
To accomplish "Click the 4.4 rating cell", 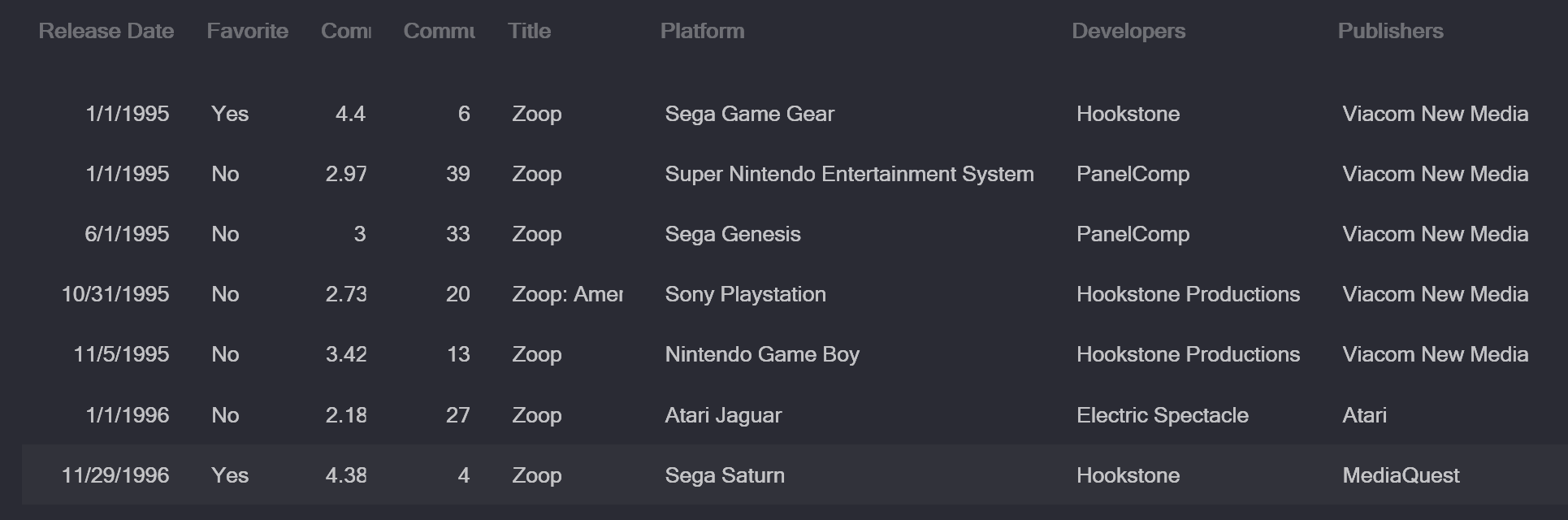I will pyautogui.click(x=350, y=114).
